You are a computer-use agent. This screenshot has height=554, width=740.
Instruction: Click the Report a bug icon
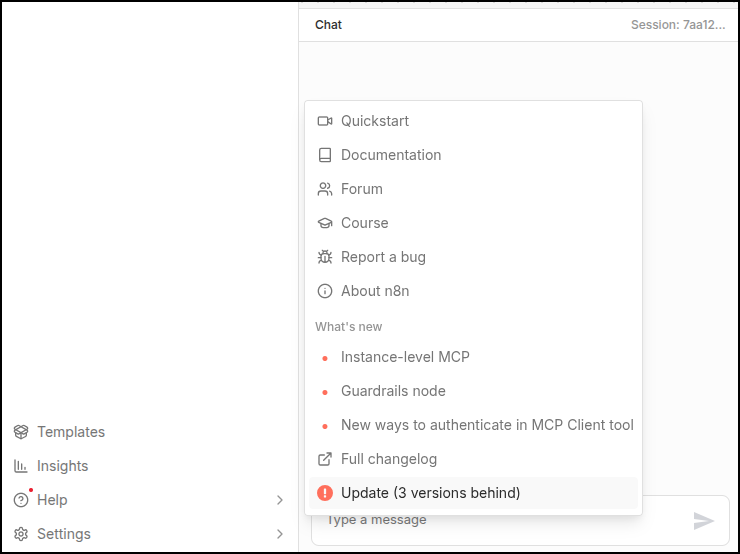(324, 257)
